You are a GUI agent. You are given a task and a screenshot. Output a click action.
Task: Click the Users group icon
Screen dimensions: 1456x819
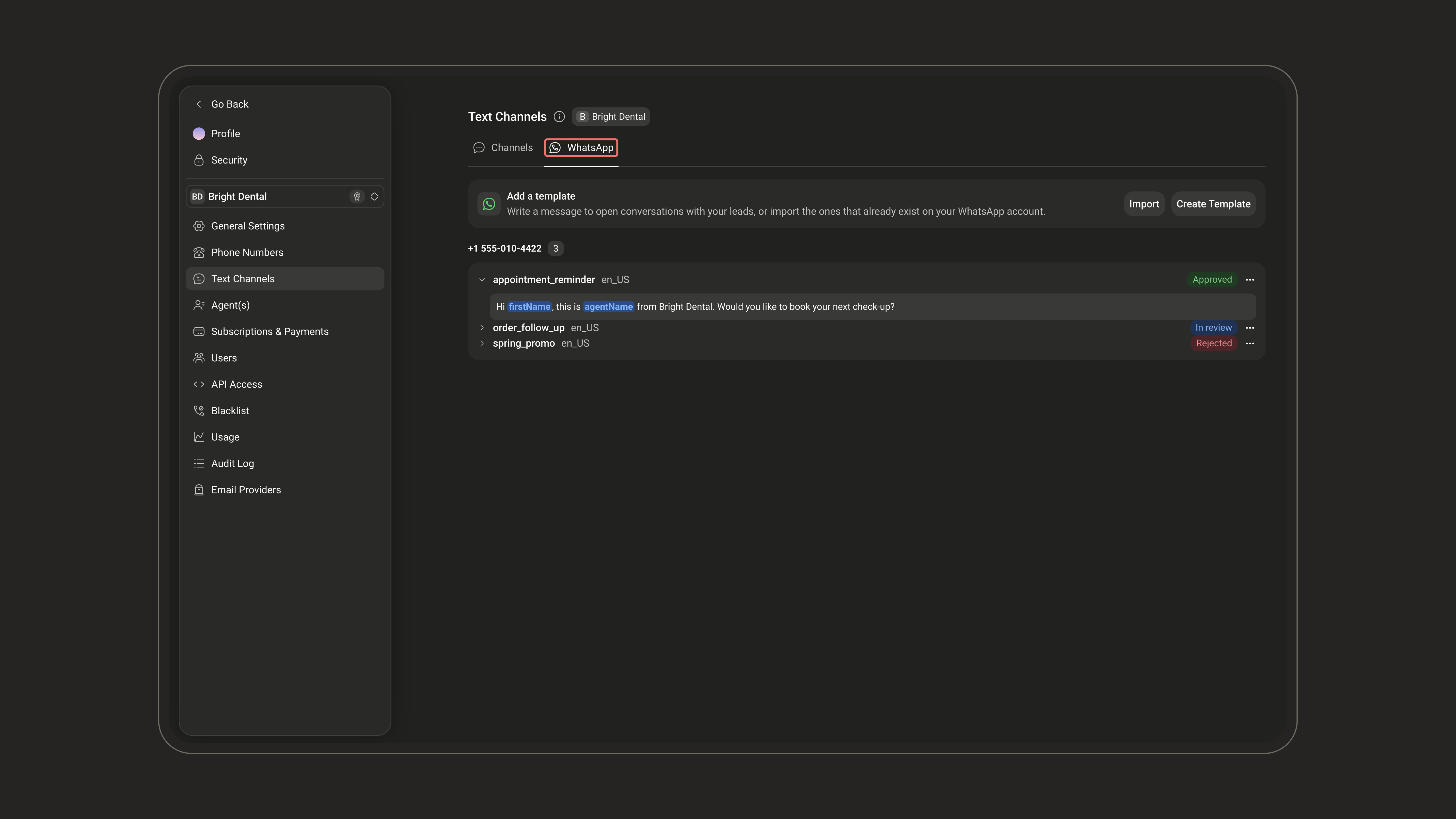tap(198, 358)
